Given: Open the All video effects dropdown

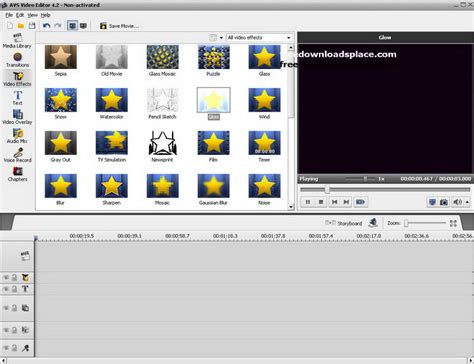Looking at the screenshot, I should click(259, 38).
